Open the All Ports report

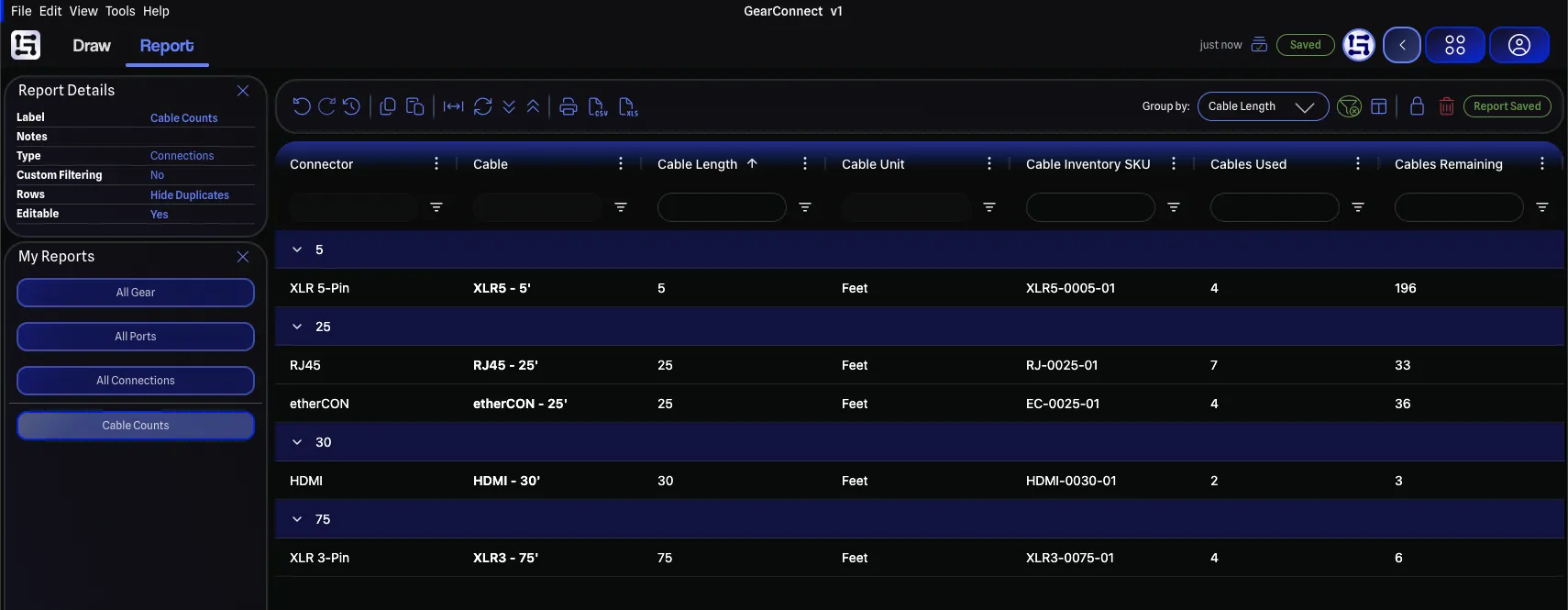click(x=136, y=337)
